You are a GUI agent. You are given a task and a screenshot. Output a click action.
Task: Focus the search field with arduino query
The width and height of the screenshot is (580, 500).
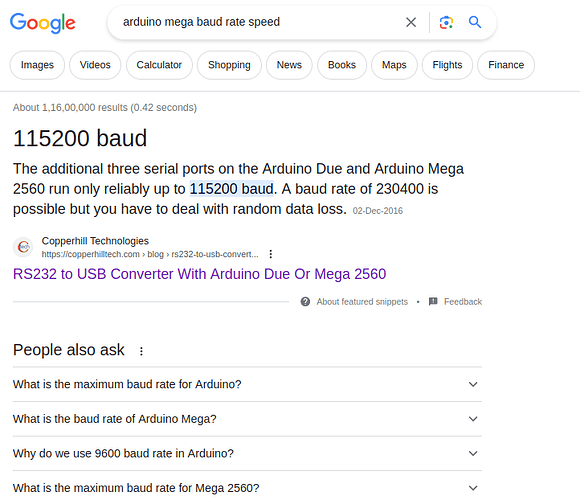pos(259,22)
